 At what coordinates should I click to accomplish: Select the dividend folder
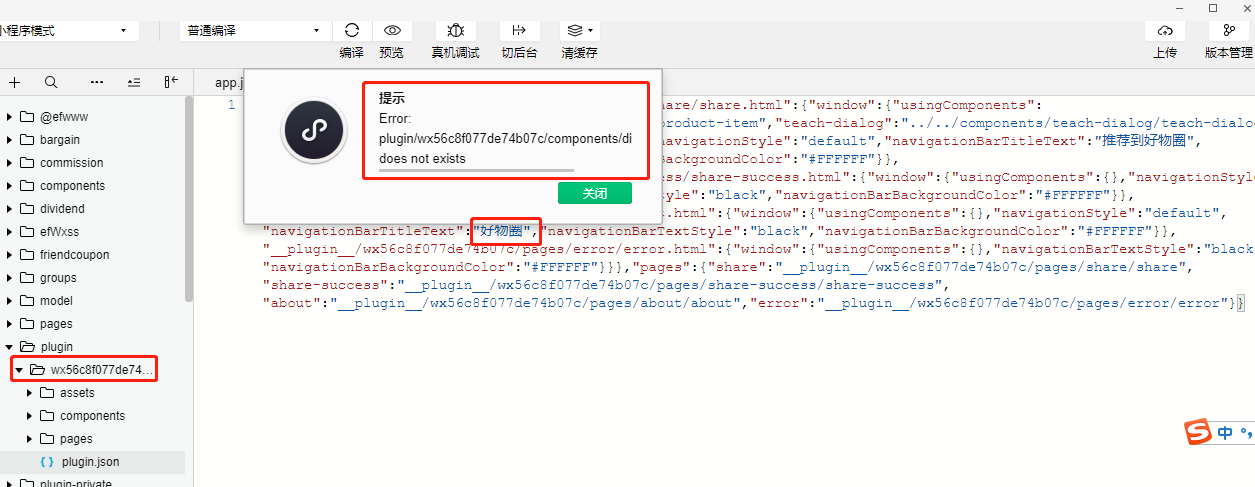pos(62,209)
